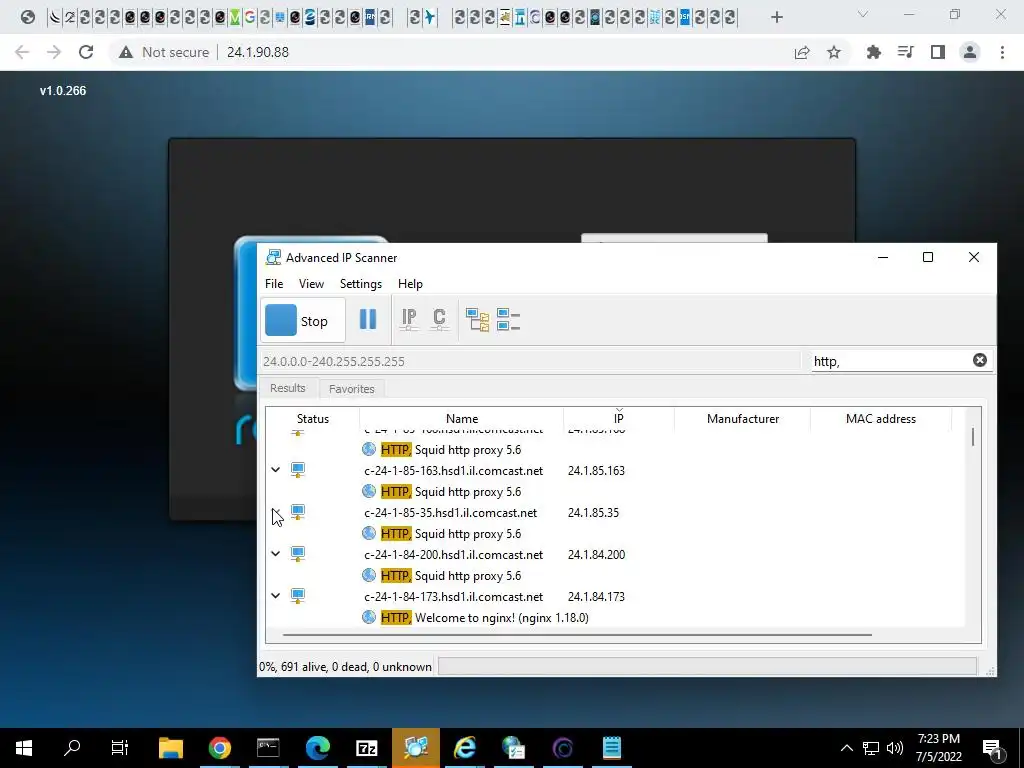Screen dimensions: 1024x768
Task: Open Chrome profile avatar
Action: (970, 52)
